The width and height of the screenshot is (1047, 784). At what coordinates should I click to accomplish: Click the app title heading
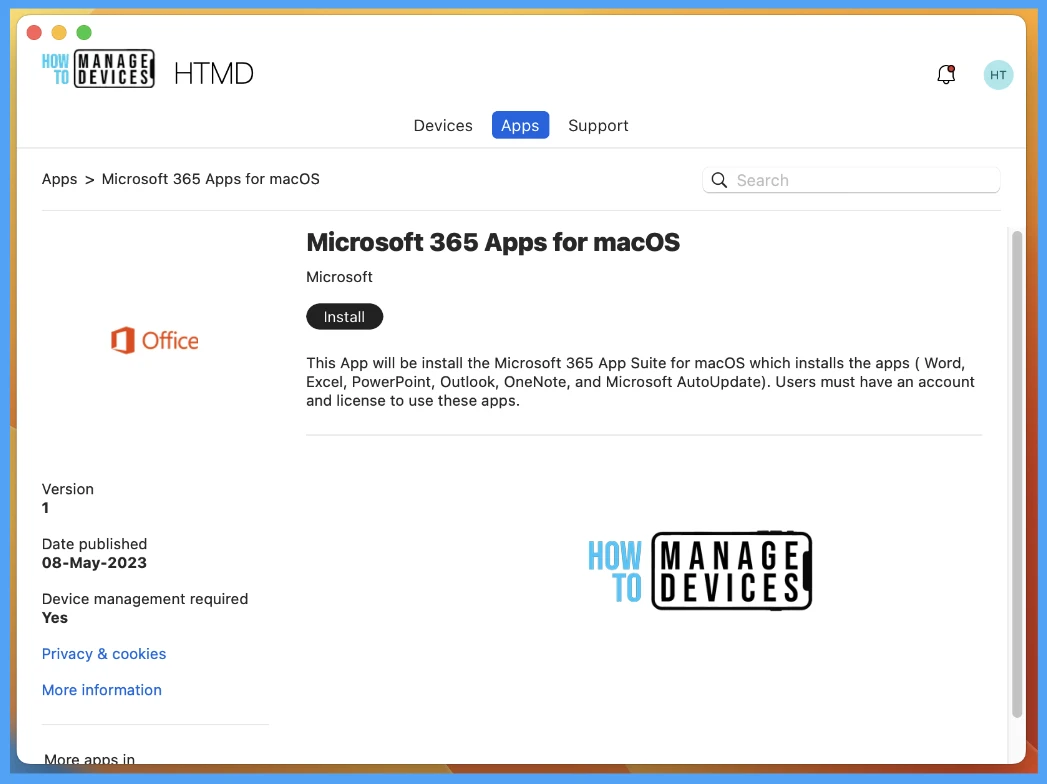click(x=493, y=242)
